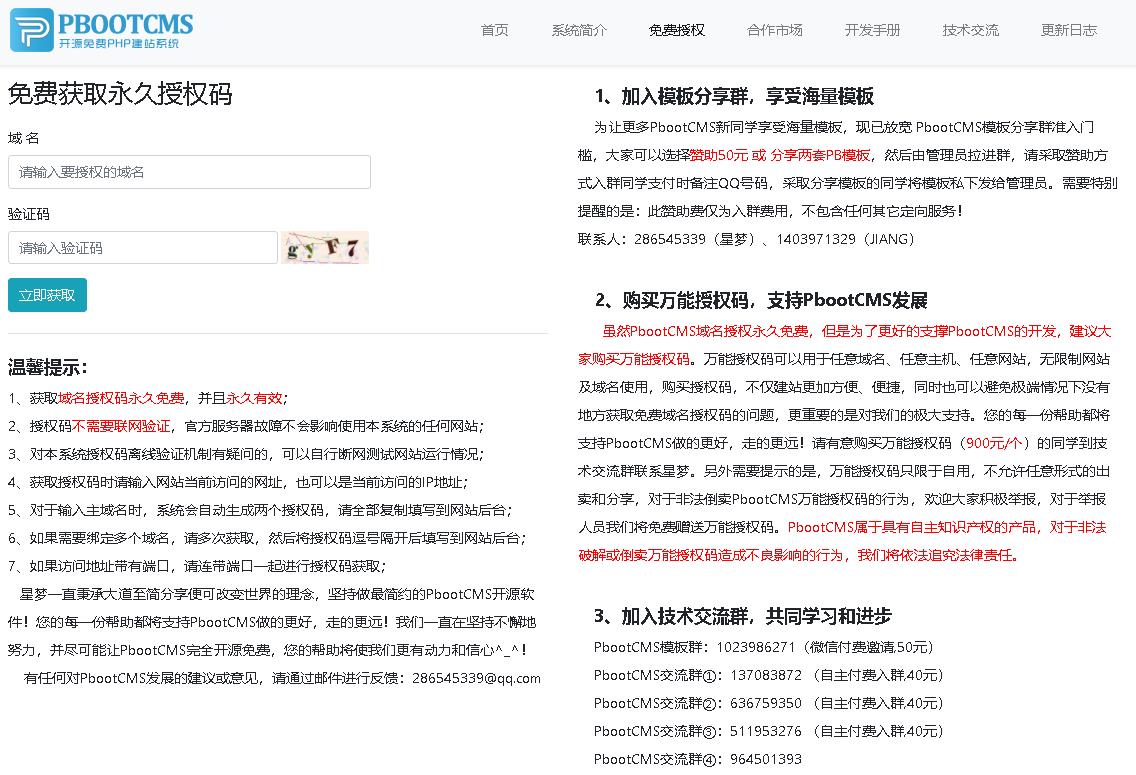Open the 系统简介 nav item
The height and width of the screenshot is (775, 1136).
click(x=579, y=30)
